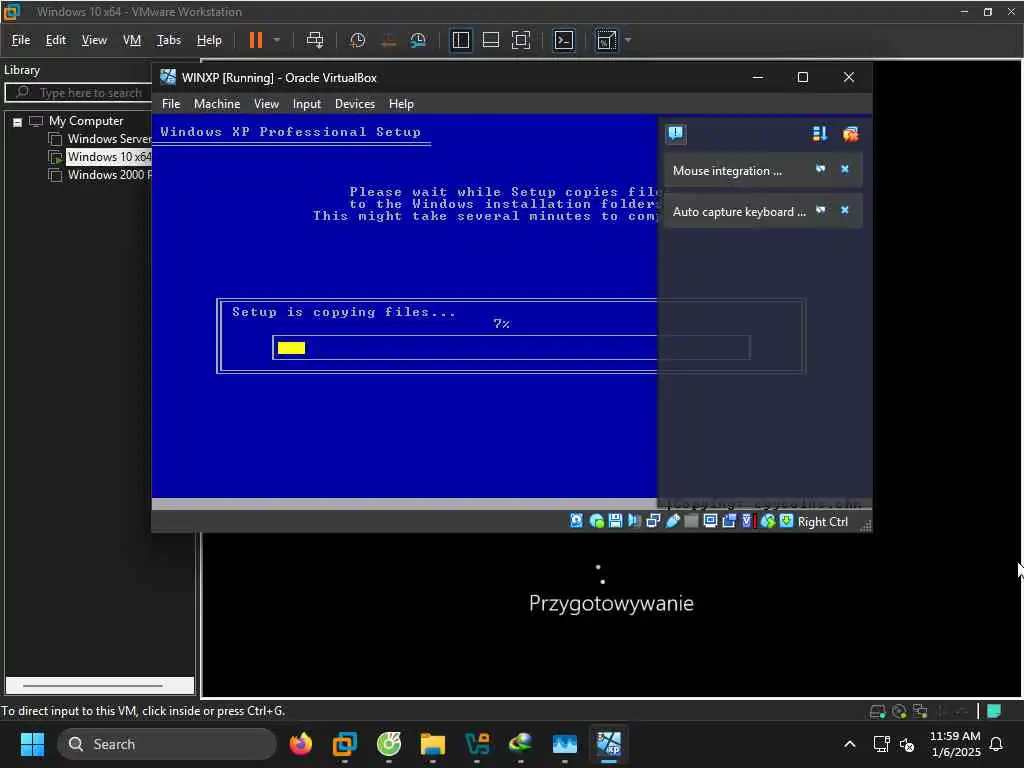1024x768 pixels.
Task: Click VirtualBox floppy disk status icon
Action: click(615, 521)
